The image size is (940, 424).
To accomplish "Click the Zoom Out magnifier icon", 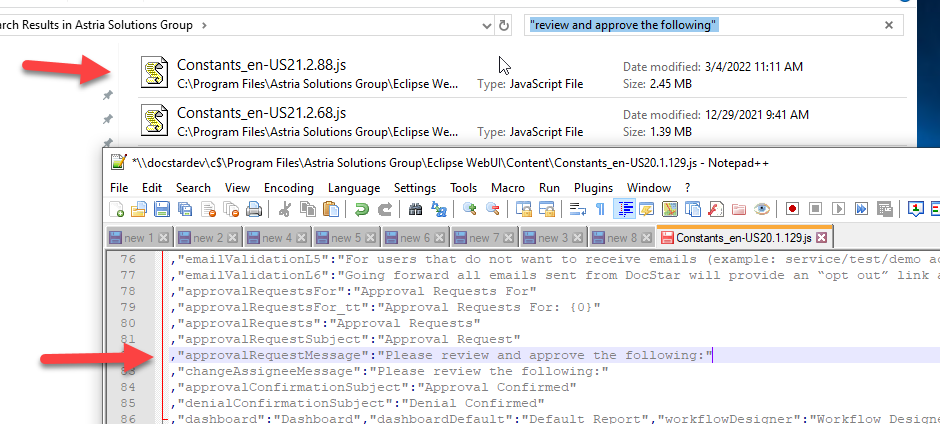I will pyautogui.click(x=493, y=209).
